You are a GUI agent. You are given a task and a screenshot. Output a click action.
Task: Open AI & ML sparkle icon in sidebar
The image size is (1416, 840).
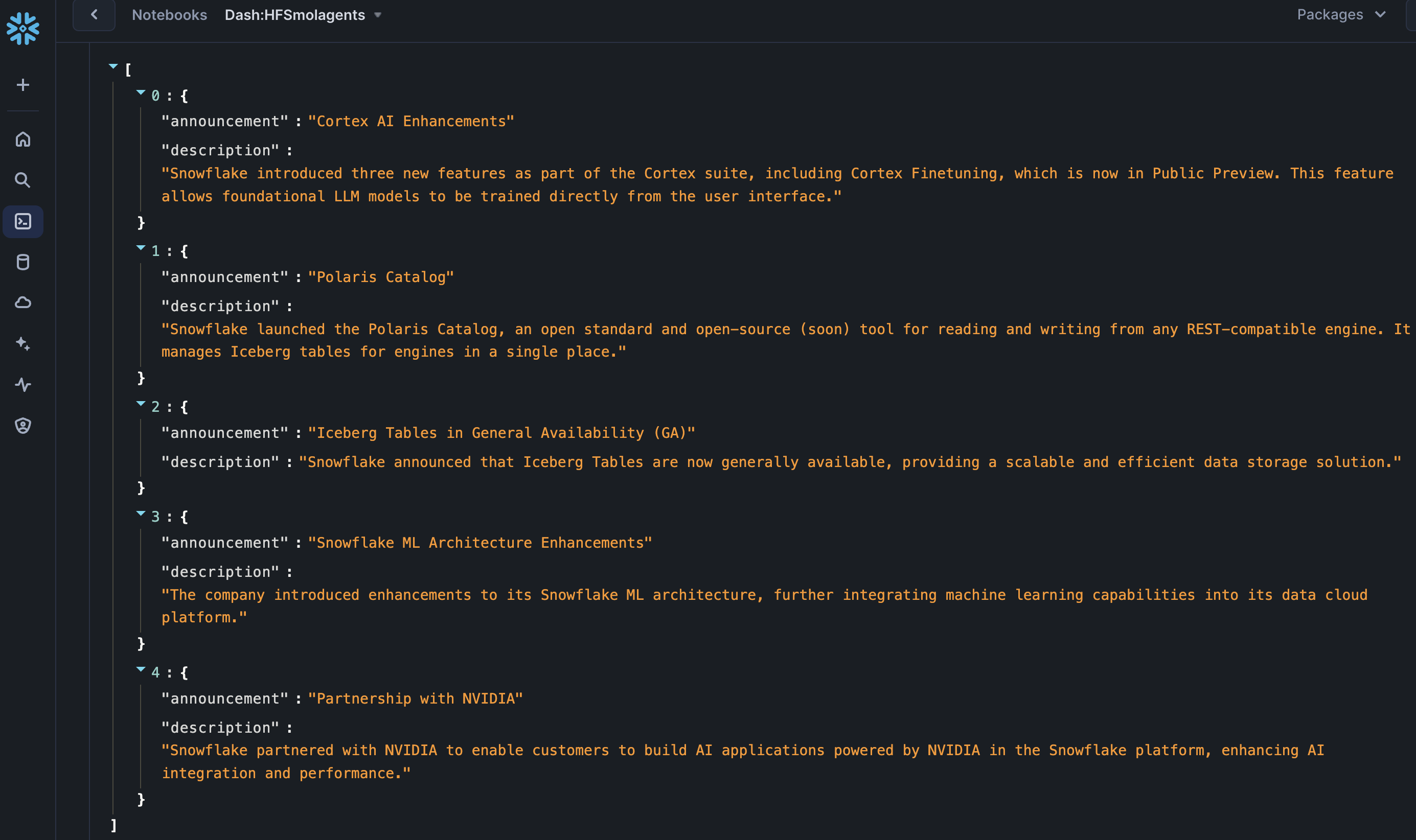coord(22,343)
